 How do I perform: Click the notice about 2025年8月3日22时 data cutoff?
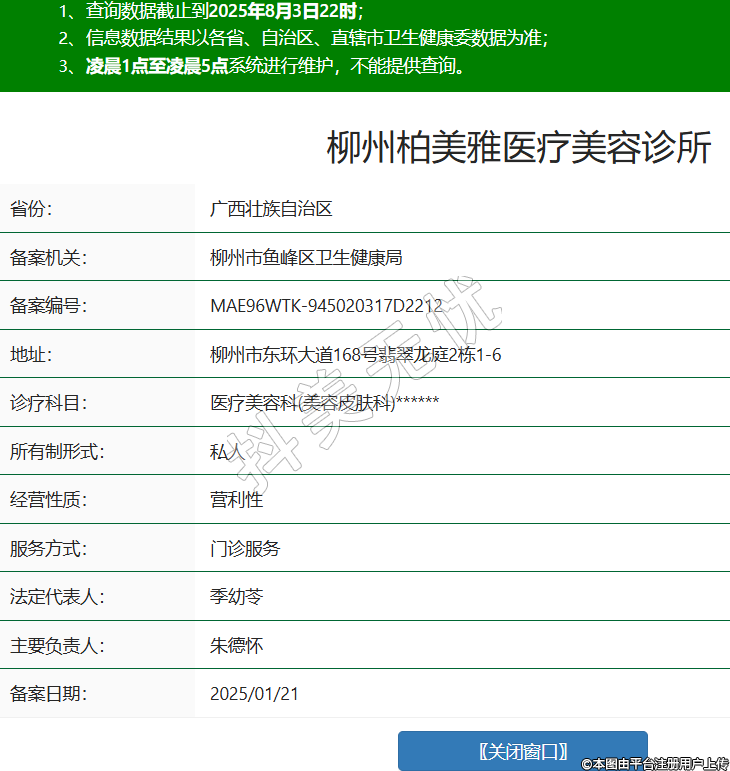pyautogui.click(x=210, y=12)
